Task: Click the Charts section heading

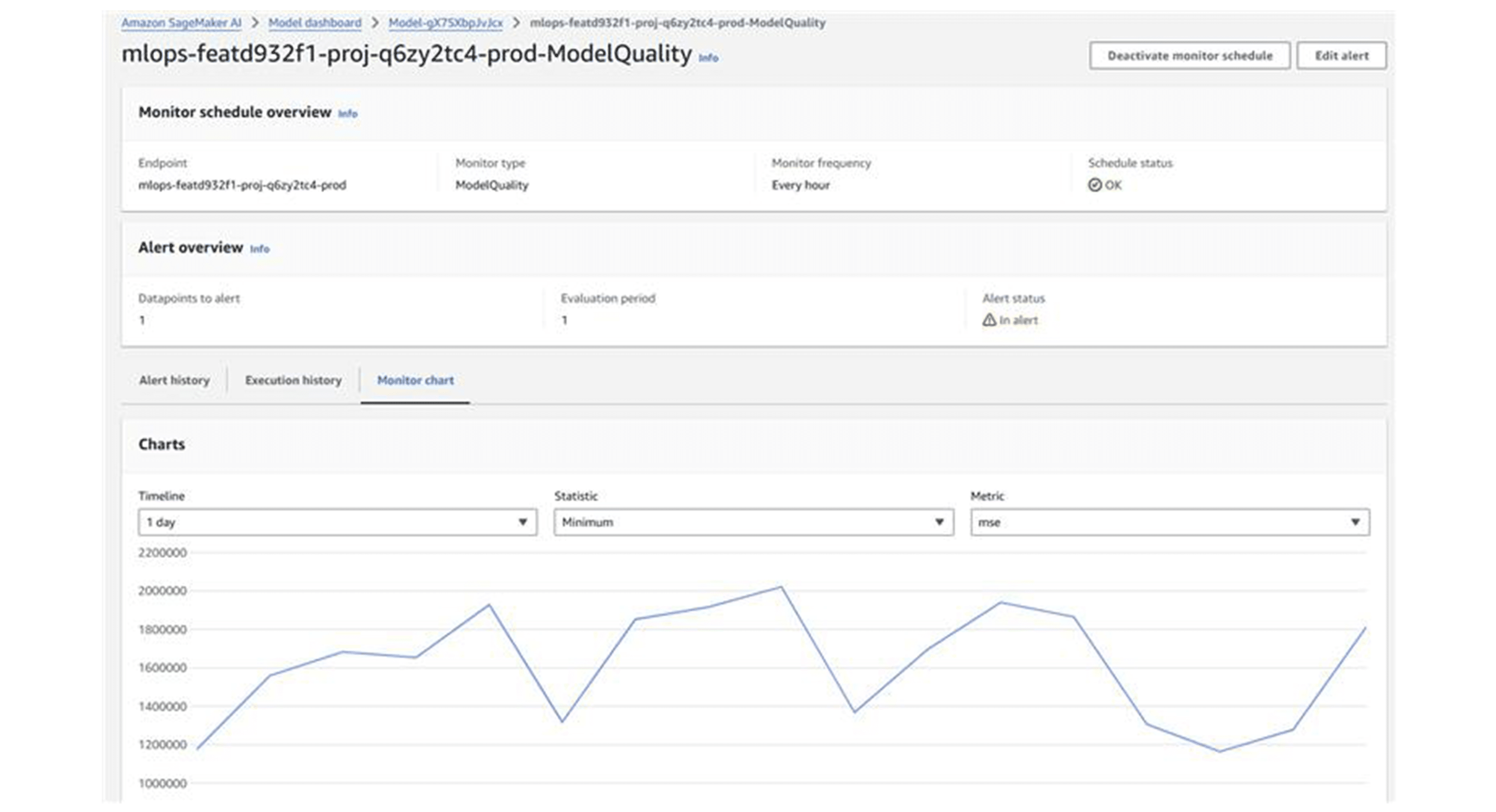Action: click(x=162, y=444)
